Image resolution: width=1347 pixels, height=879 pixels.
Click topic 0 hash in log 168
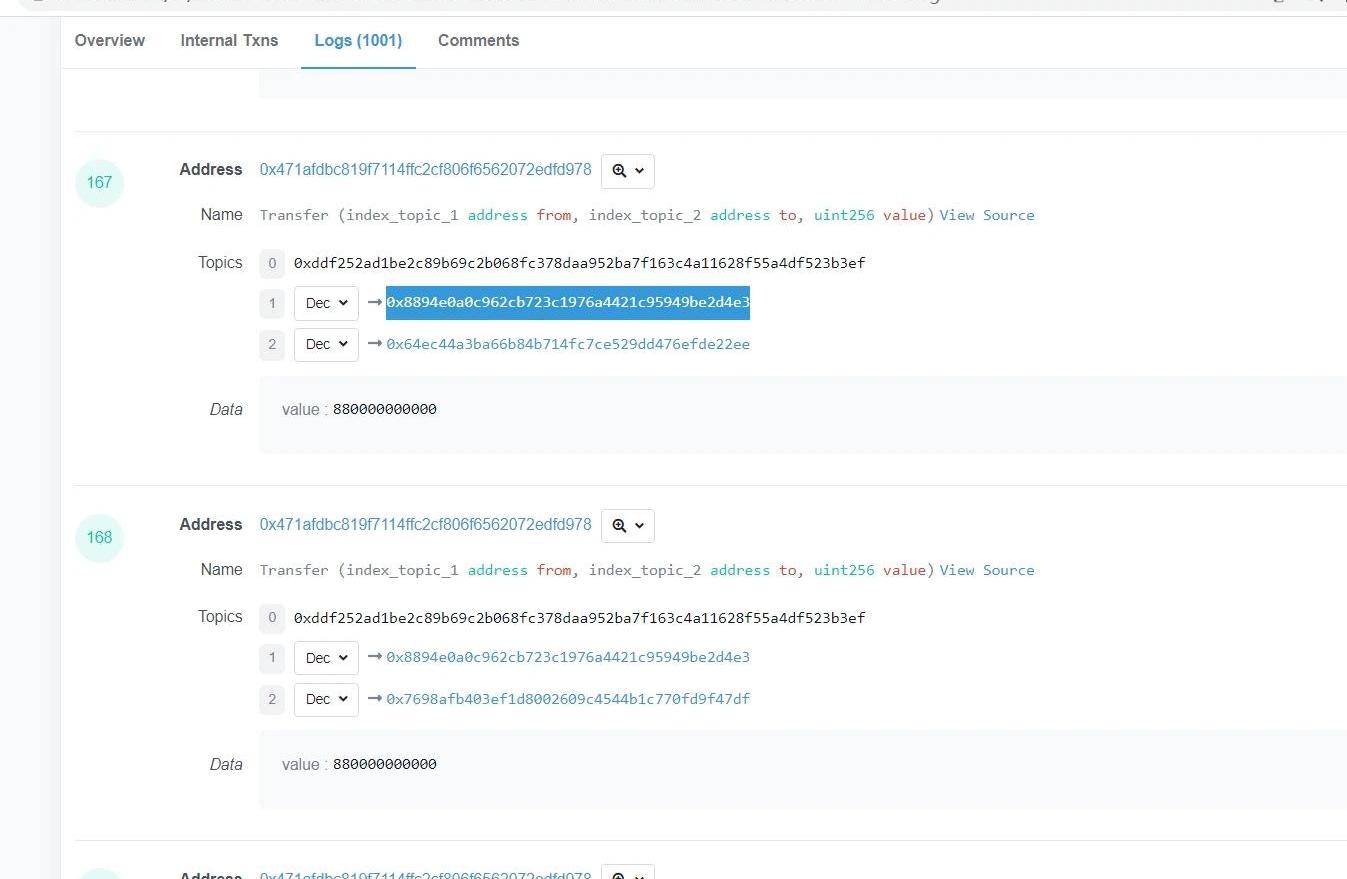[579, 618]
